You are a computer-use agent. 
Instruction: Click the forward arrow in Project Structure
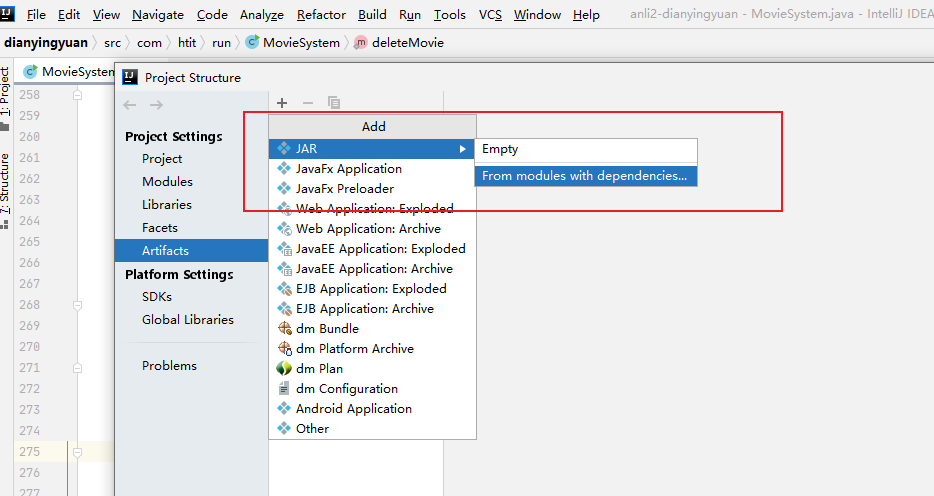click(x=156, y=105)
